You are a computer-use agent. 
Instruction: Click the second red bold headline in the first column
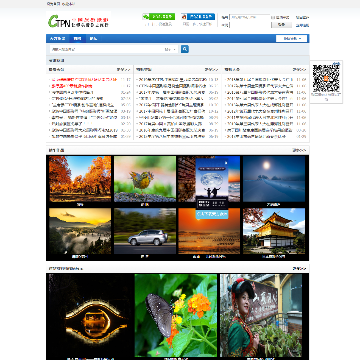tap(72, 86)
